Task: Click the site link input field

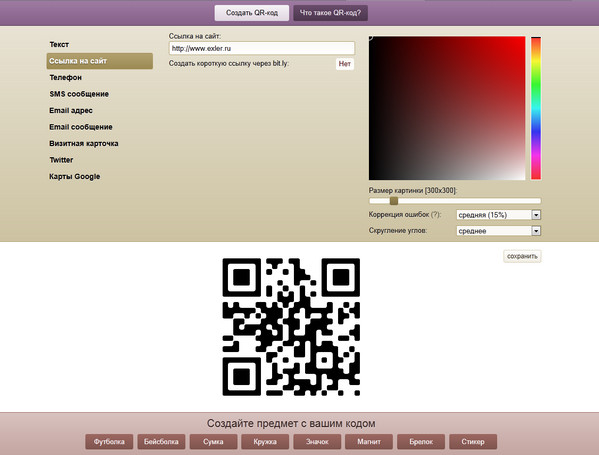Action: coord(262,48)
